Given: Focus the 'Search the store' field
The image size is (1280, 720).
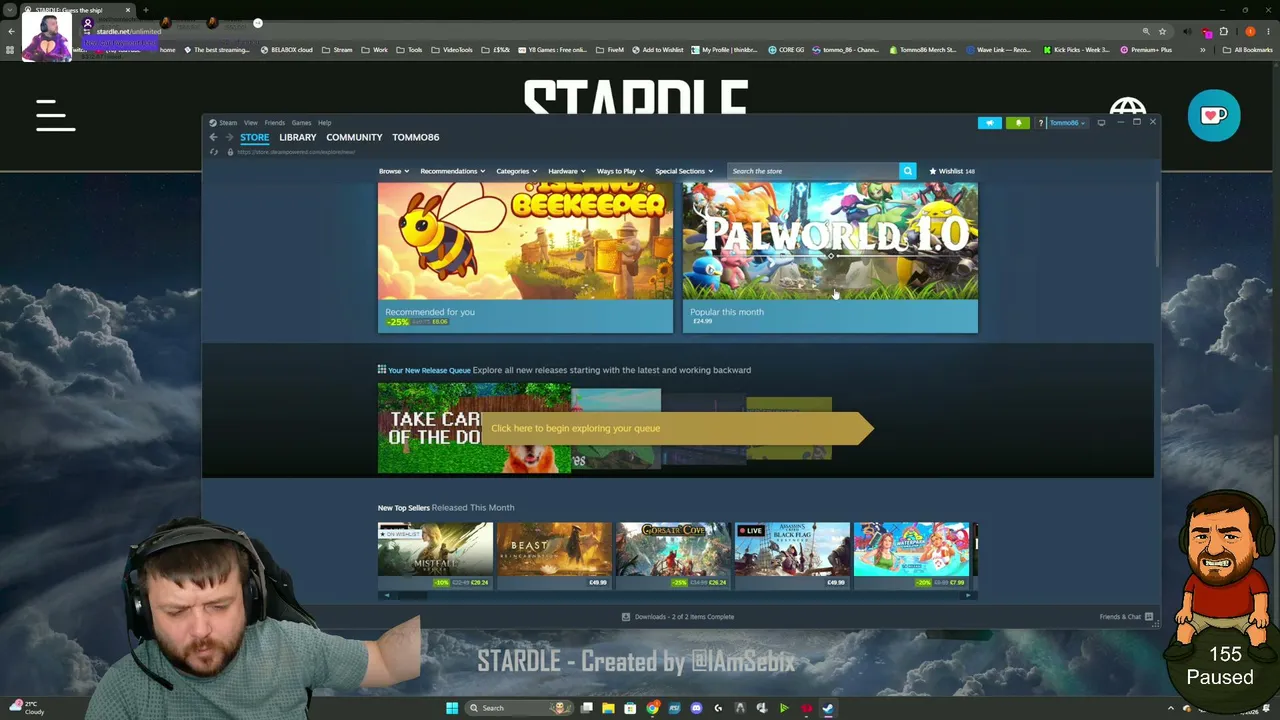Looking at the screenshot, I should [x=813, y=171].
